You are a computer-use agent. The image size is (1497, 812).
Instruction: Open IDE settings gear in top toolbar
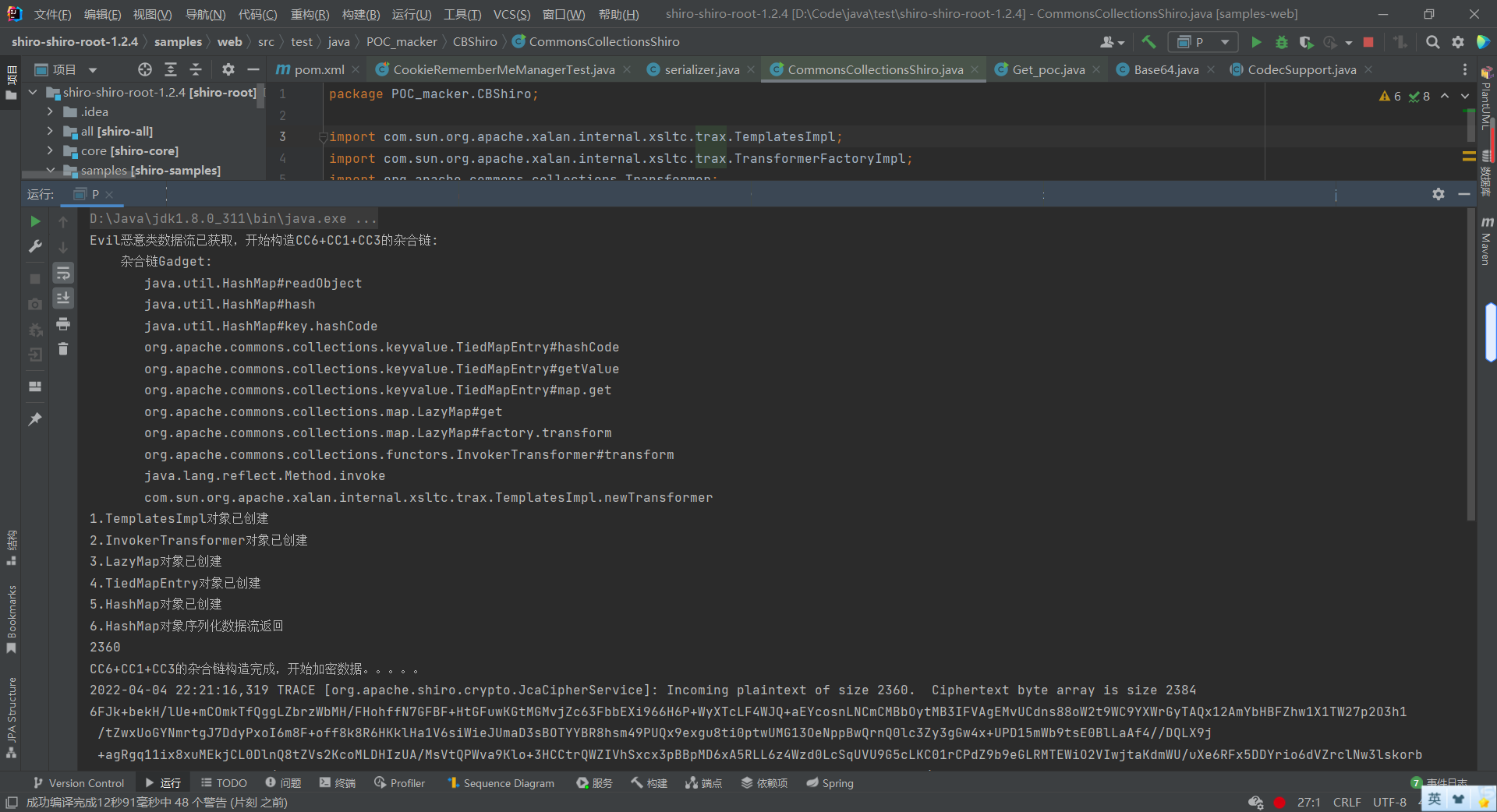tap(1458, 42)
